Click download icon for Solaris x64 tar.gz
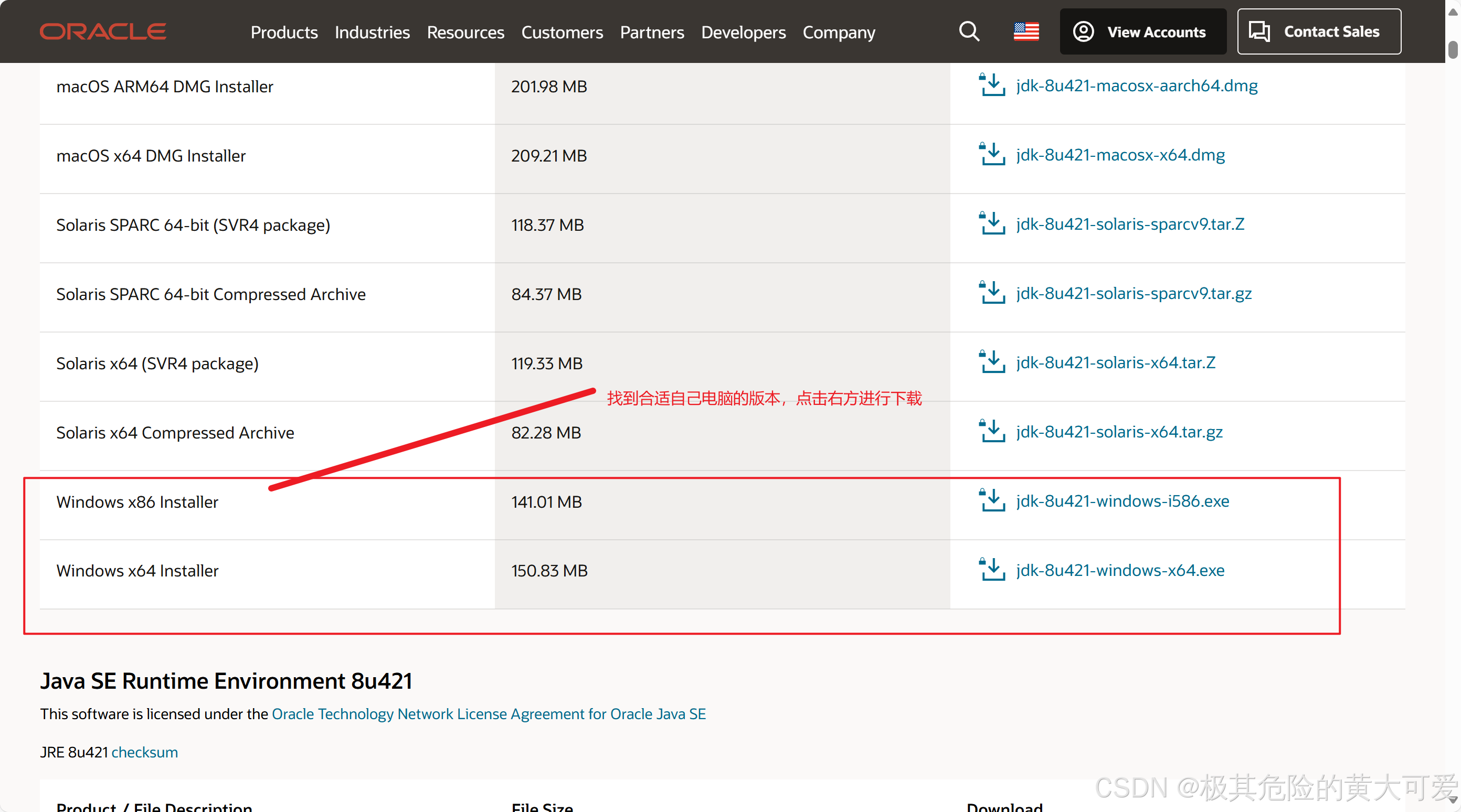 click(x=991, y=432)
